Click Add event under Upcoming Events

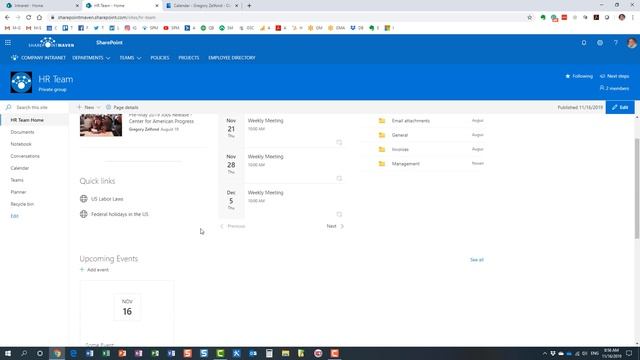[94, 269]
